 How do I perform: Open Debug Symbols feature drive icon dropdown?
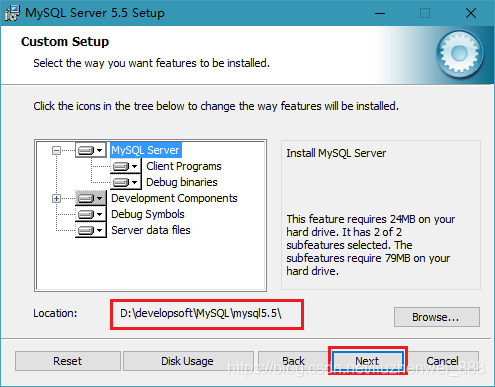pyautogui.click(x=91, y=214)
